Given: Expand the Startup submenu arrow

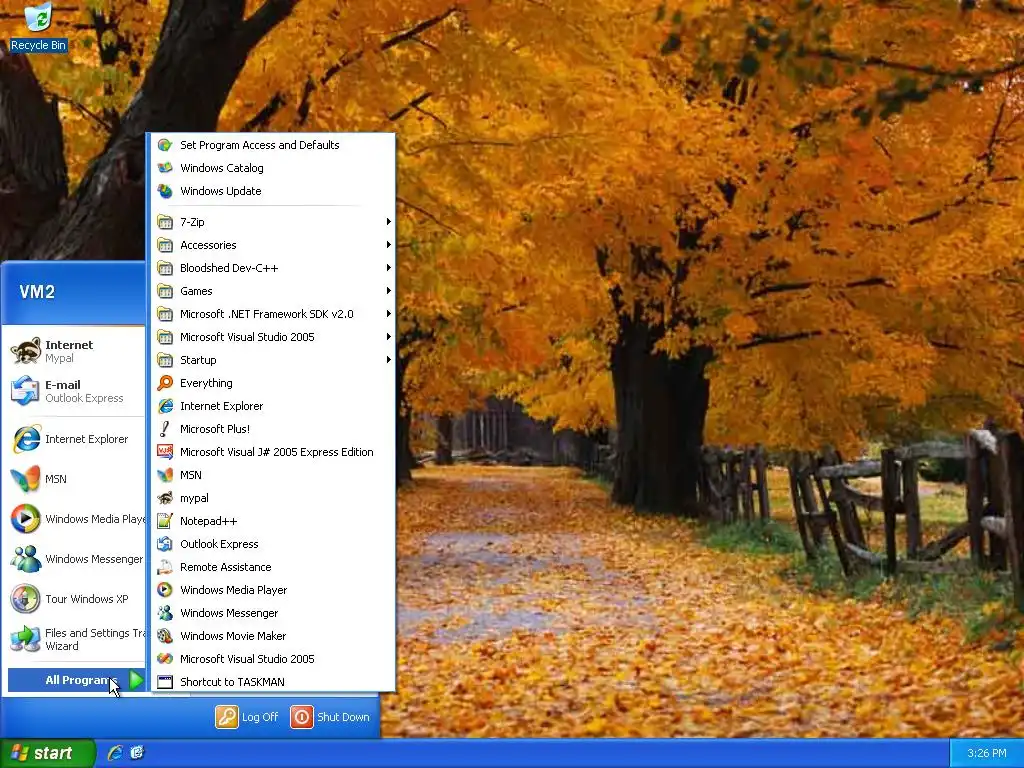Looking at the screenshot, I should (389, 360).
